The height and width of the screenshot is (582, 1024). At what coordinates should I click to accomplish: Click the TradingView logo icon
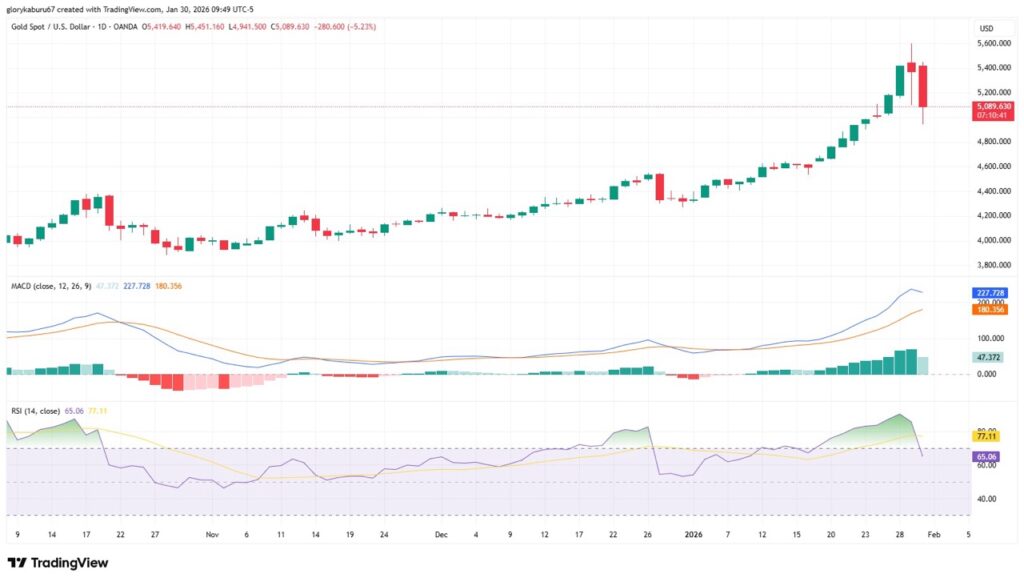16,563
